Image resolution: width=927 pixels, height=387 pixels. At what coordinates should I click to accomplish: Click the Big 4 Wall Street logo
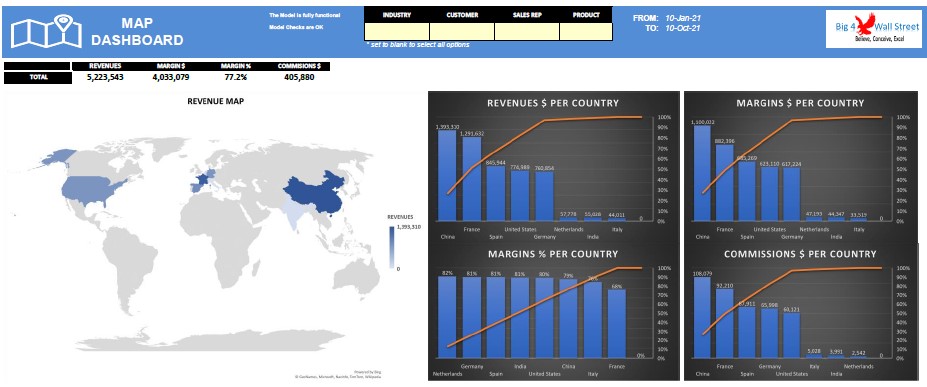pos(873,29)
